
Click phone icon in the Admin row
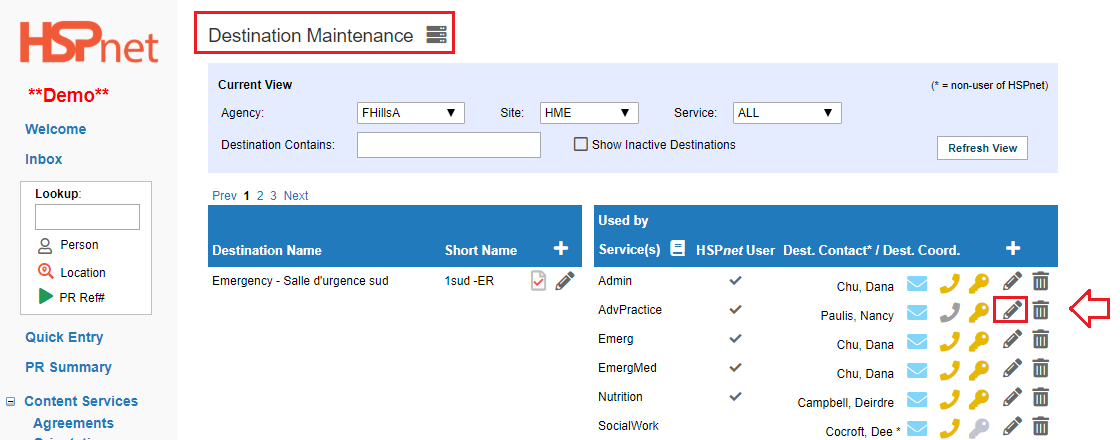coord(949,284)
